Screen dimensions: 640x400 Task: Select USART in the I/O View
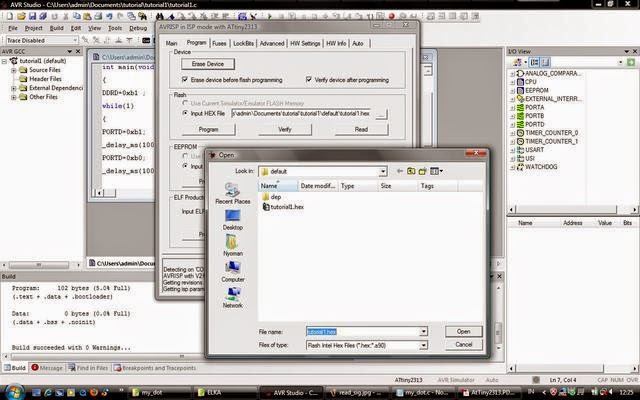click(534, 150)
